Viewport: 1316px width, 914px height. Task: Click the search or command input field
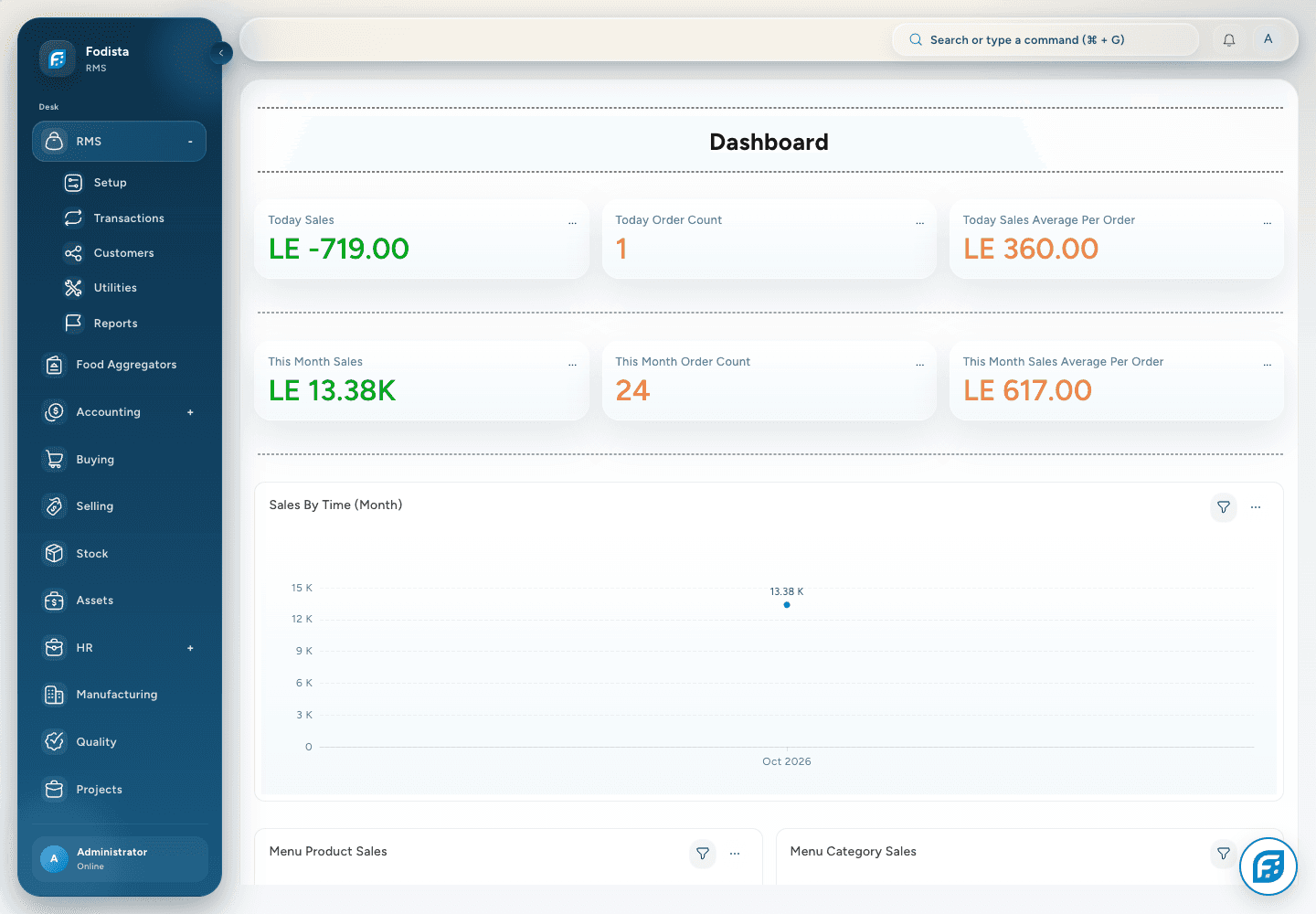click(x=1045, y=40)
